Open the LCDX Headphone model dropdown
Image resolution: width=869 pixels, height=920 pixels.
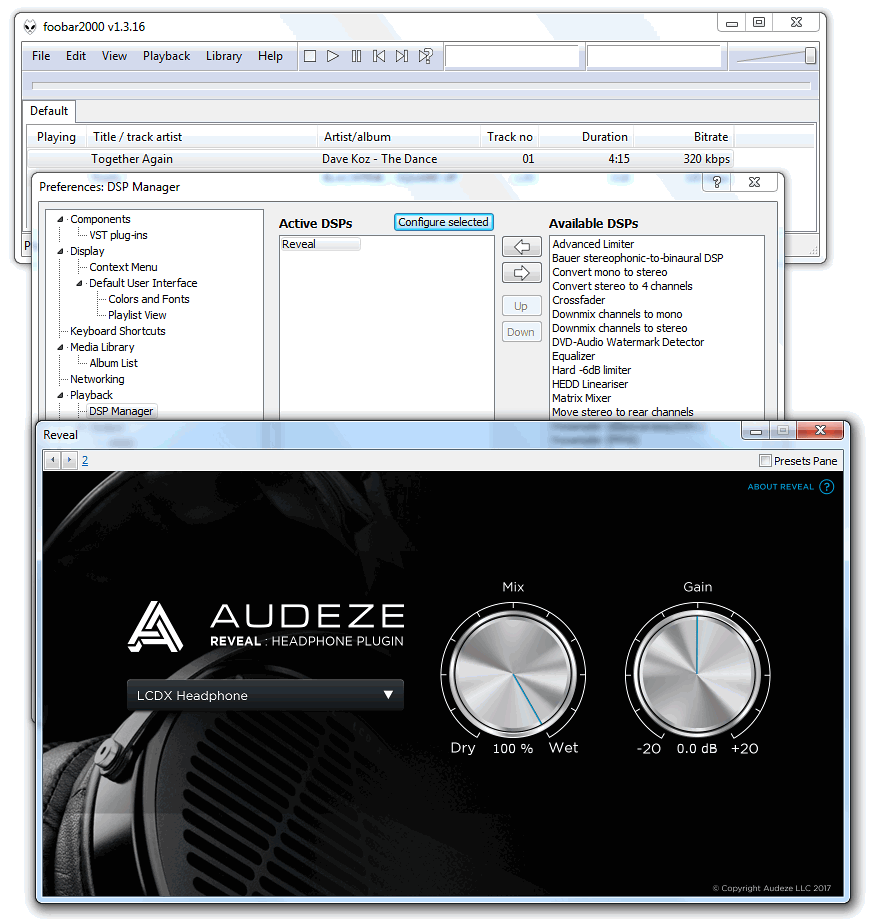coord(265,695)
